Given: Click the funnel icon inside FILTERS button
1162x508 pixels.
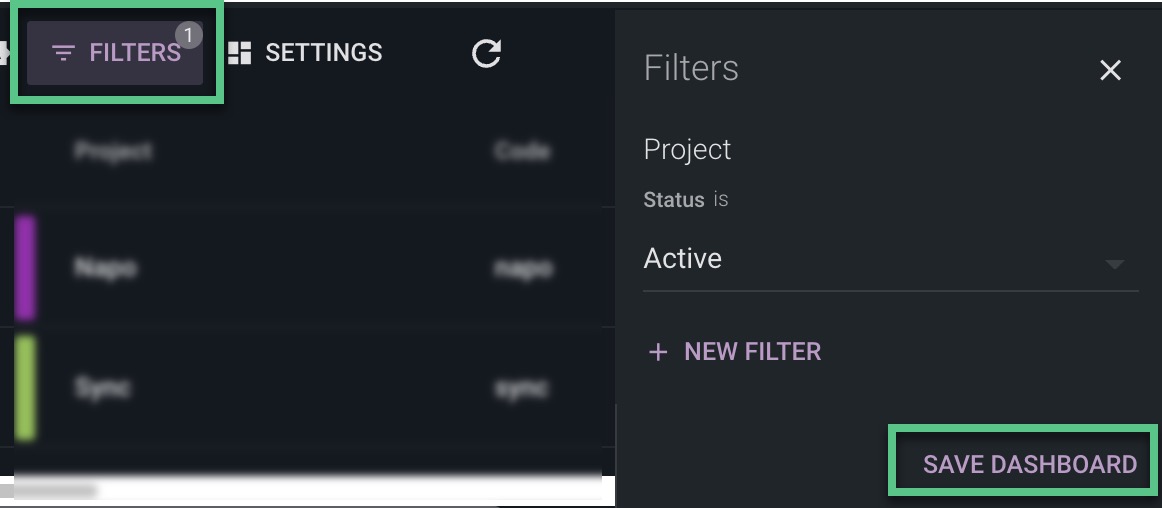Looking at the screenshot, I should coord(64,53).
